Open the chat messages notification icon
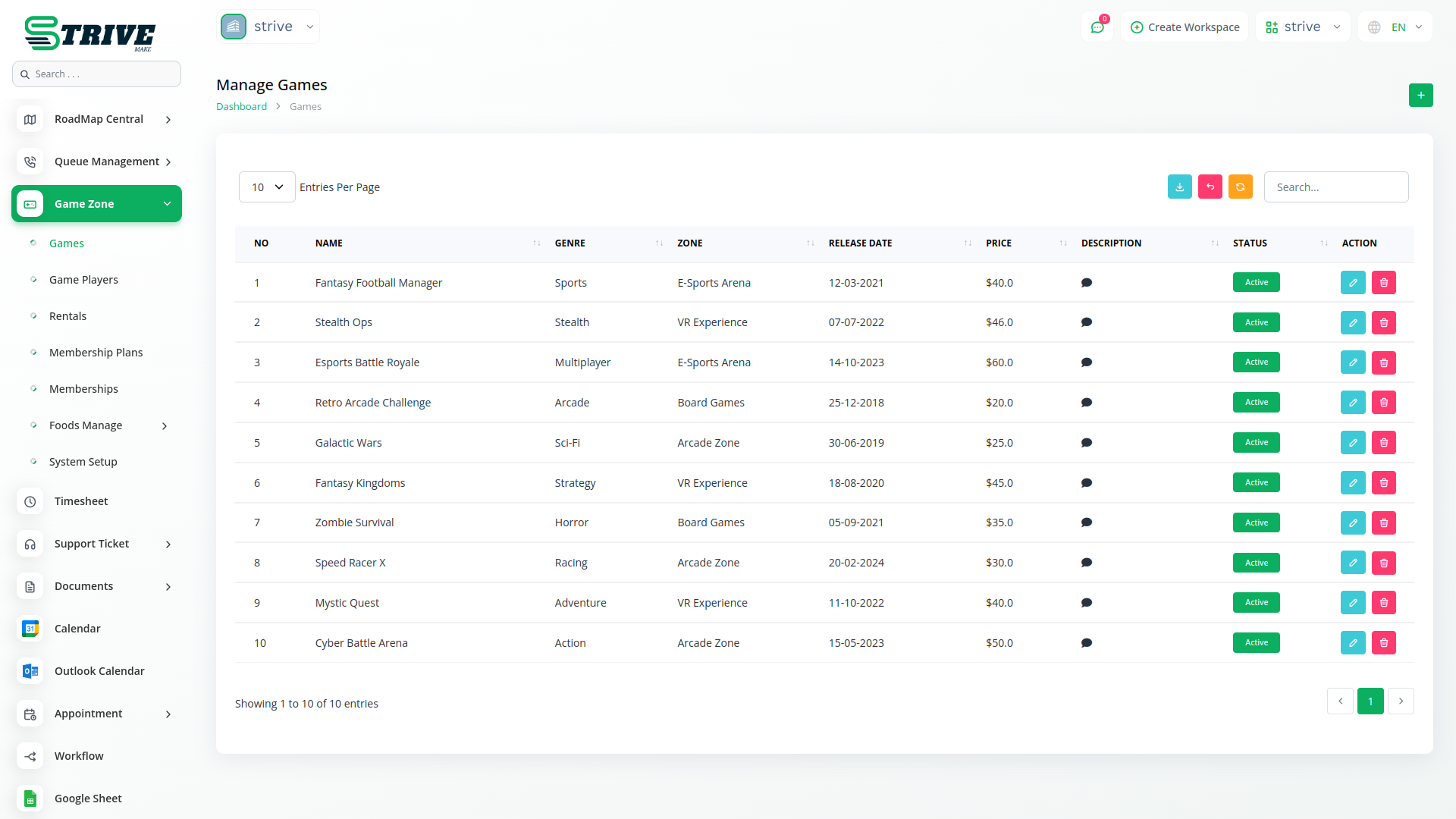The image size is (1456, 819). [1097, 27]
